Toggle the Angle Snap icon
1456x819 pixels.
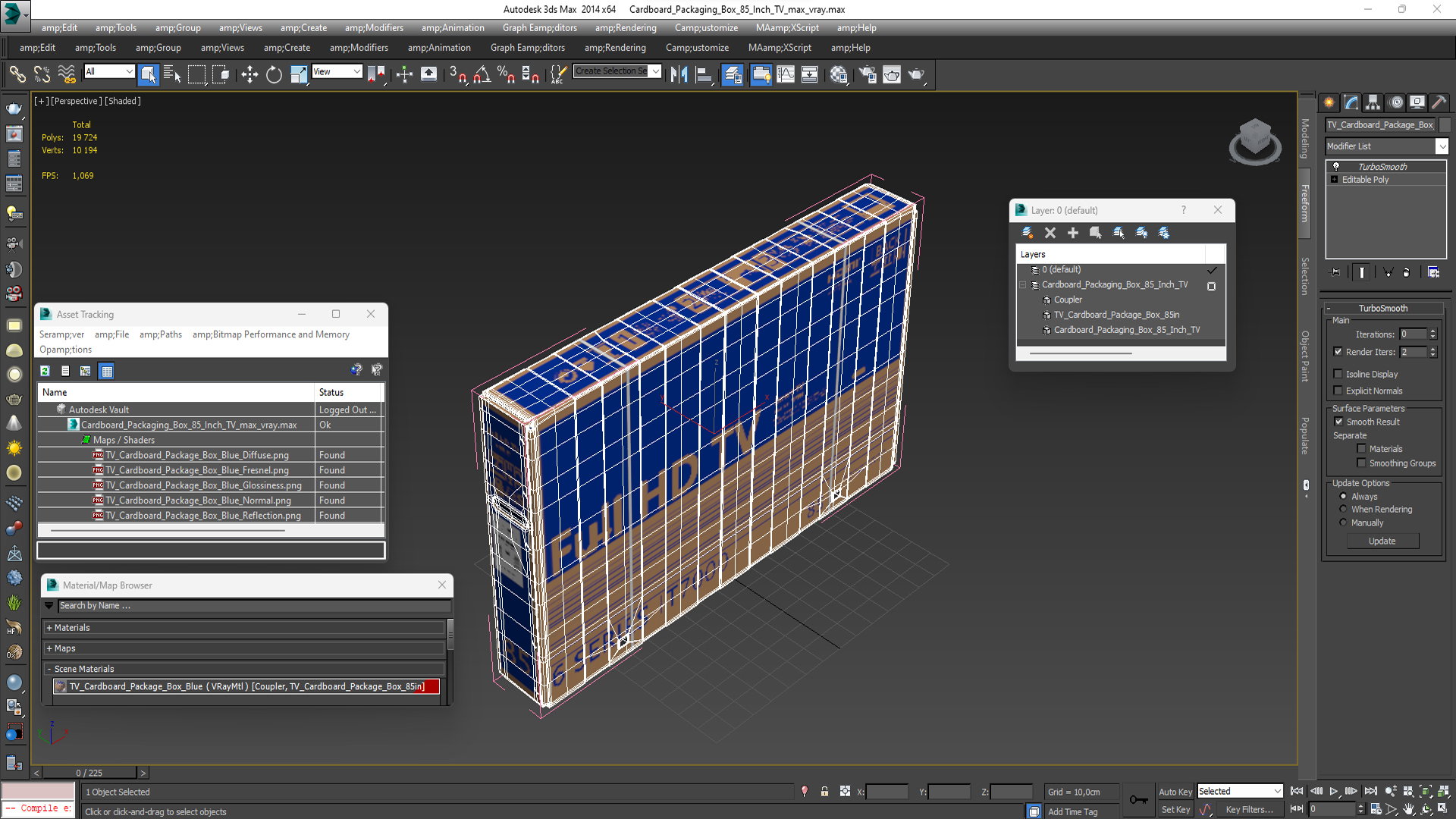pyautogui.click(x=482, y=74)
